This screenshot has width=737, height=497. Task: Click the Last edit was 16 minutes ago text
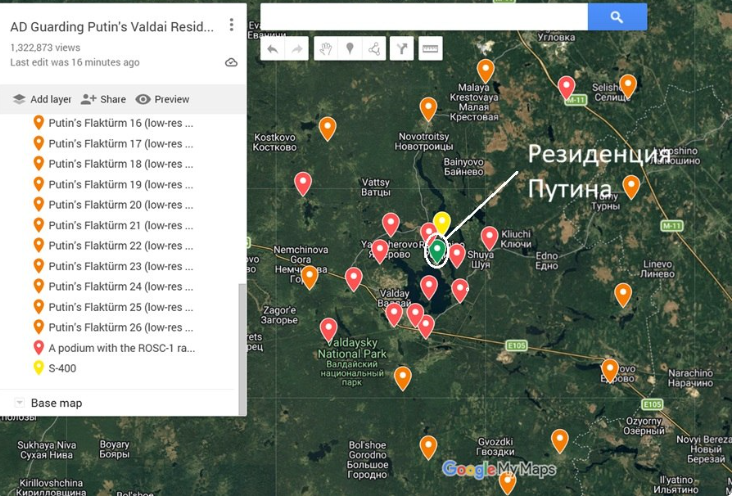pos(75,62)
